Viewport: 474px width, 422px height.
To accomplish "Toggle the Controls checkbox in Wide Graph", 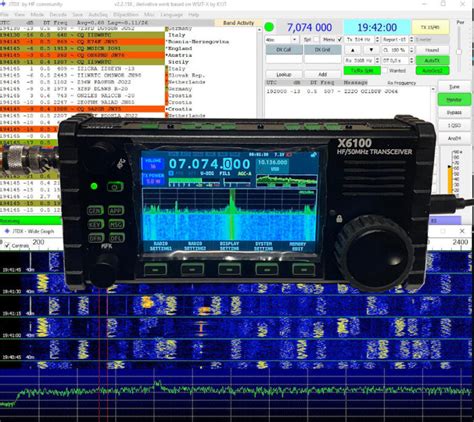I will (7, 246).
